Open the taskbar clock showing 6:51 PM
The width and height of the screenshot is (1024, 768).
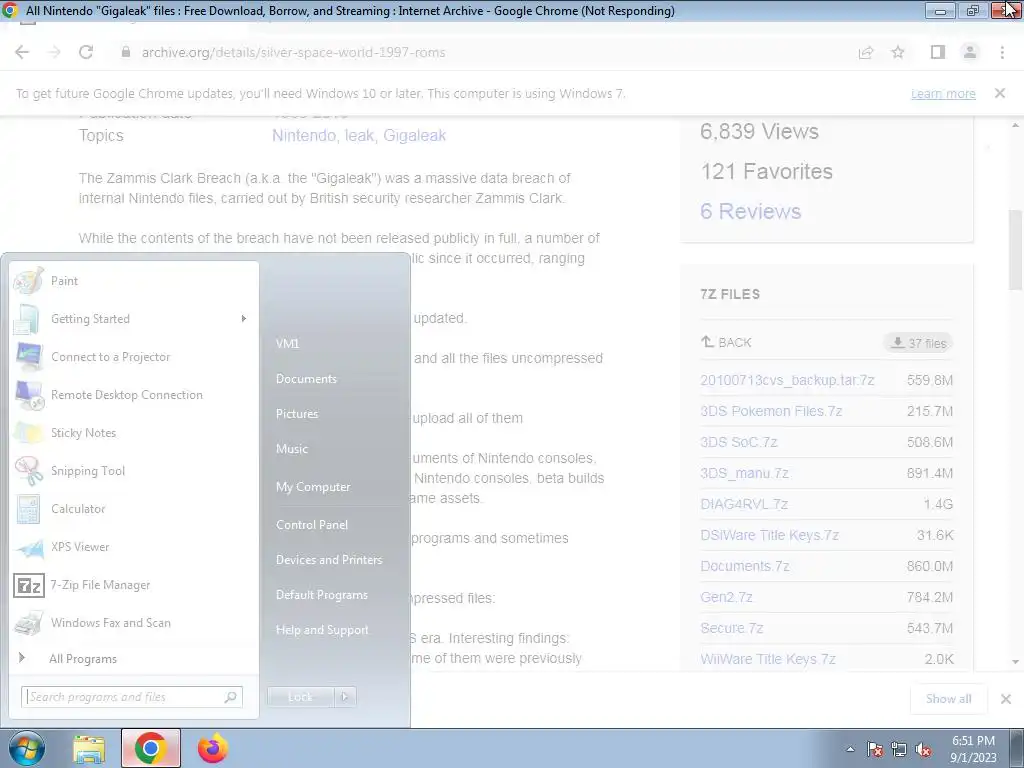tap(973, 749)
